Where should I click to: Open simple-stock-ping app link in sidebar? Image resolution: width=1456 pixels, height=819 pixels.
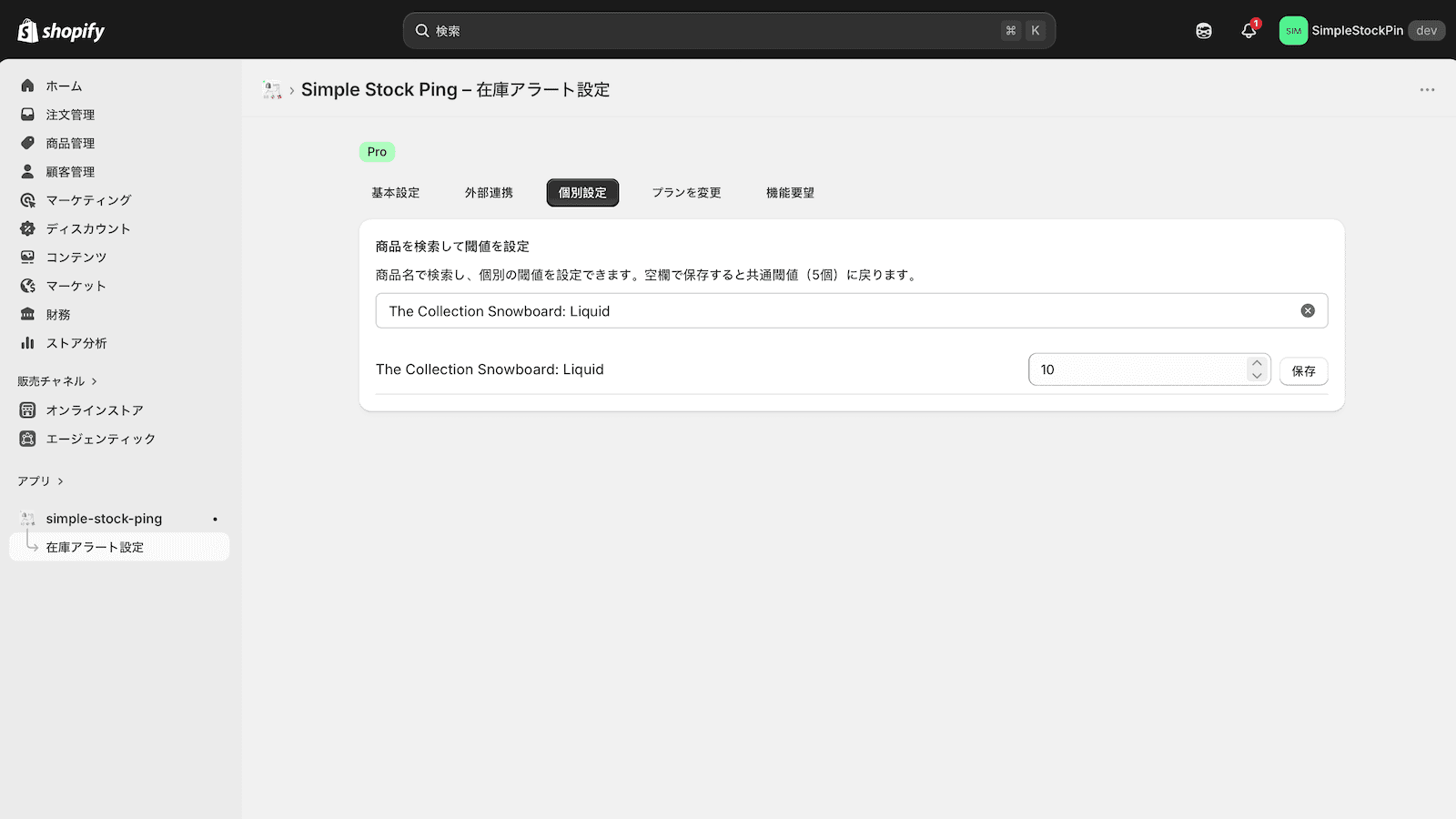click(x=104, y=519)
